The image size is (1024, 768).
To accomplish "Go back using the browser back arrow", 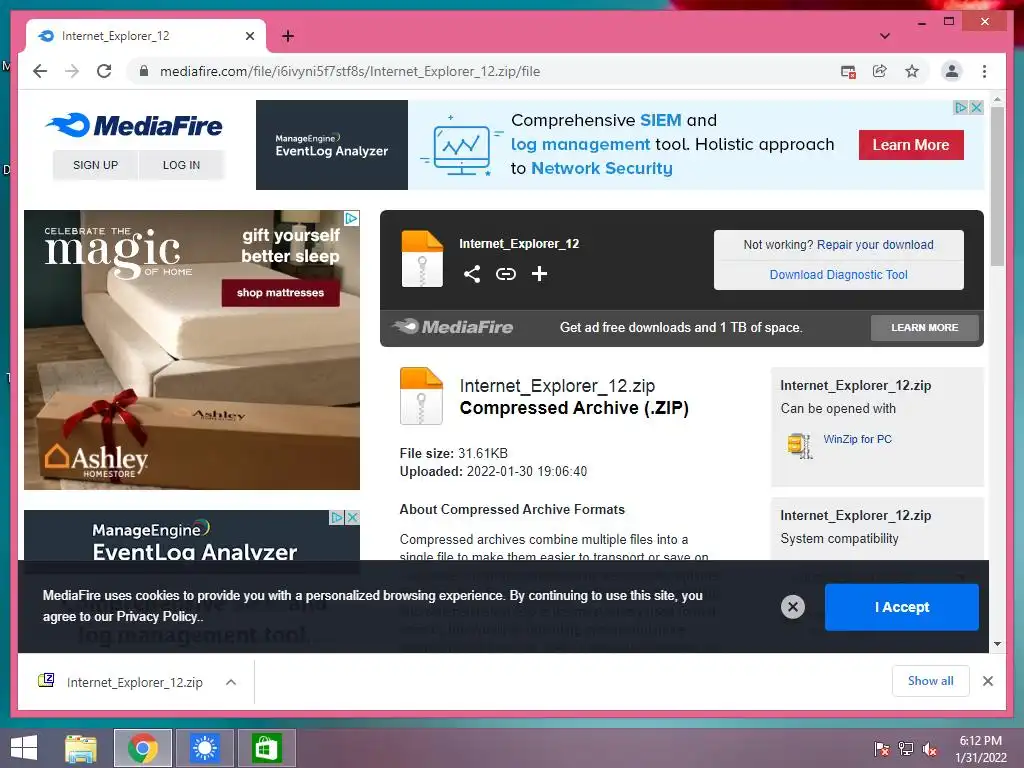I will 40,71.
